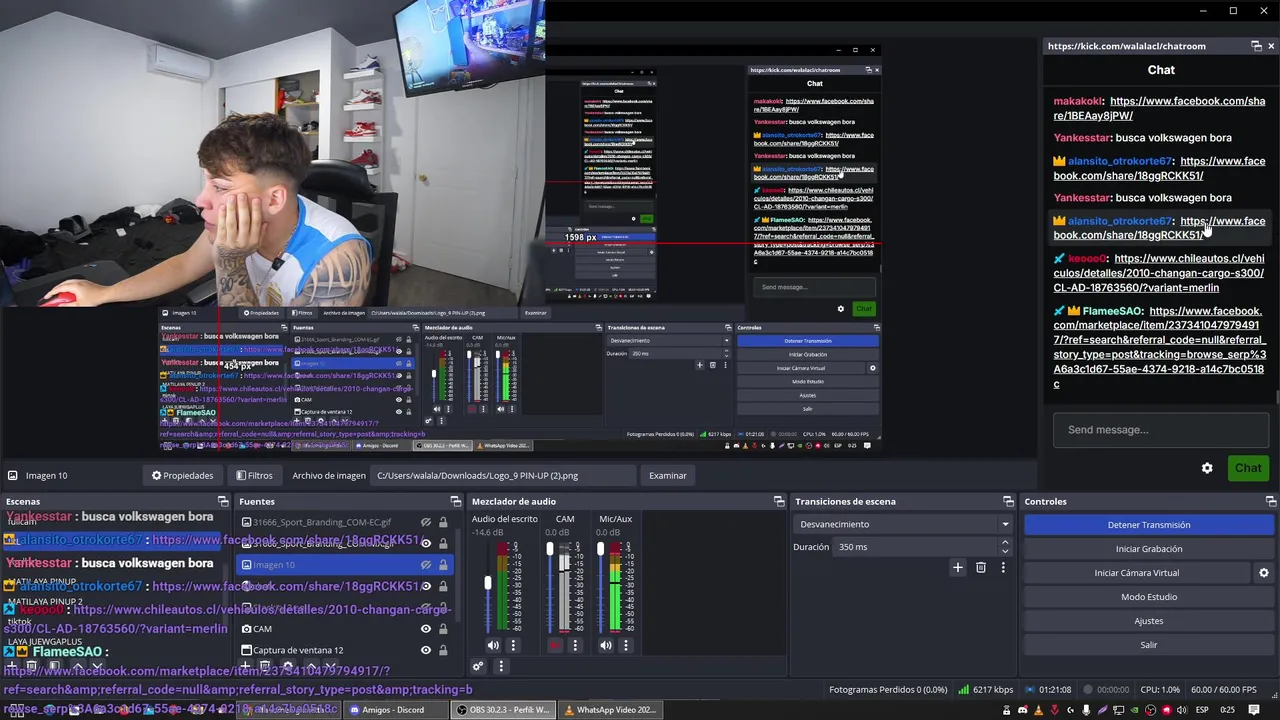Show hidden source 31666_Sport_Branding_COM-EC.gif
Screen dimensions: 1280x720
(426, 522)
